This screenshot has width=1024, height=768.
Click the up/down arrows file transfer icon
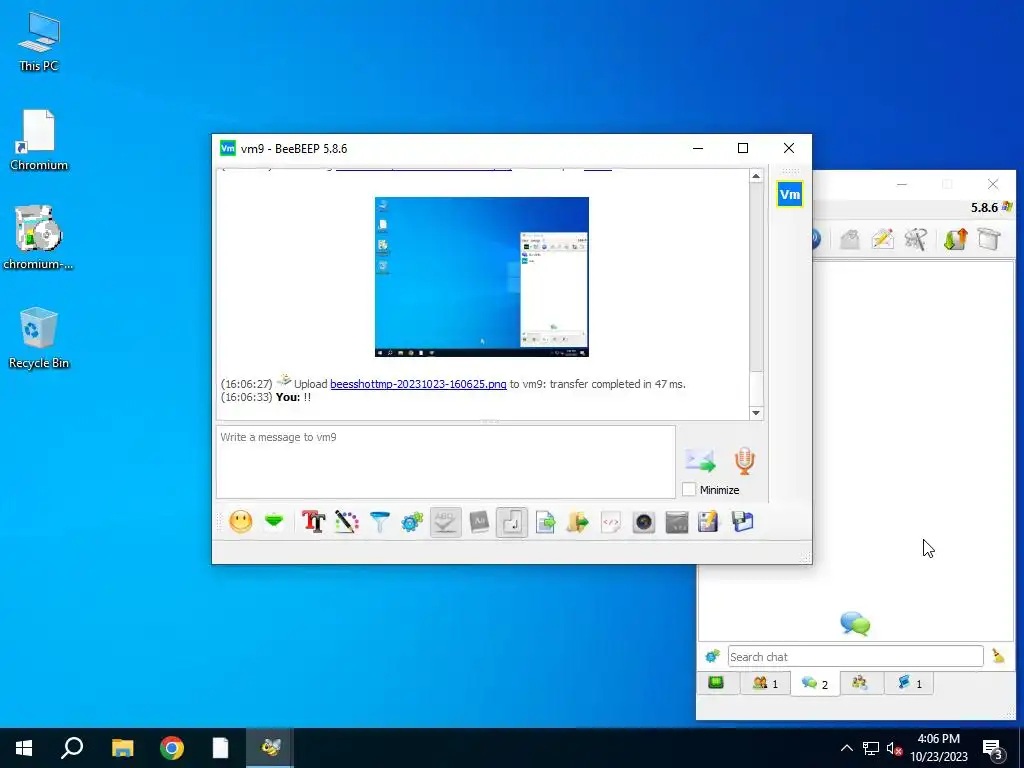(x=955, y=239)
